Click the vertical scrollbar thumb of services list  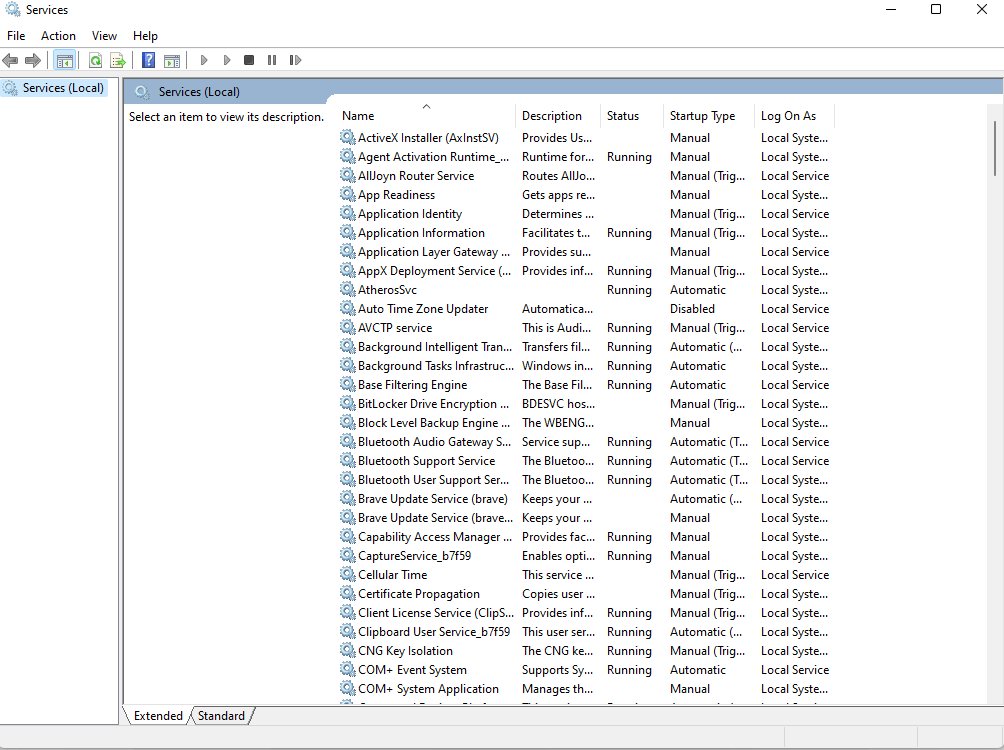(994, 149)
